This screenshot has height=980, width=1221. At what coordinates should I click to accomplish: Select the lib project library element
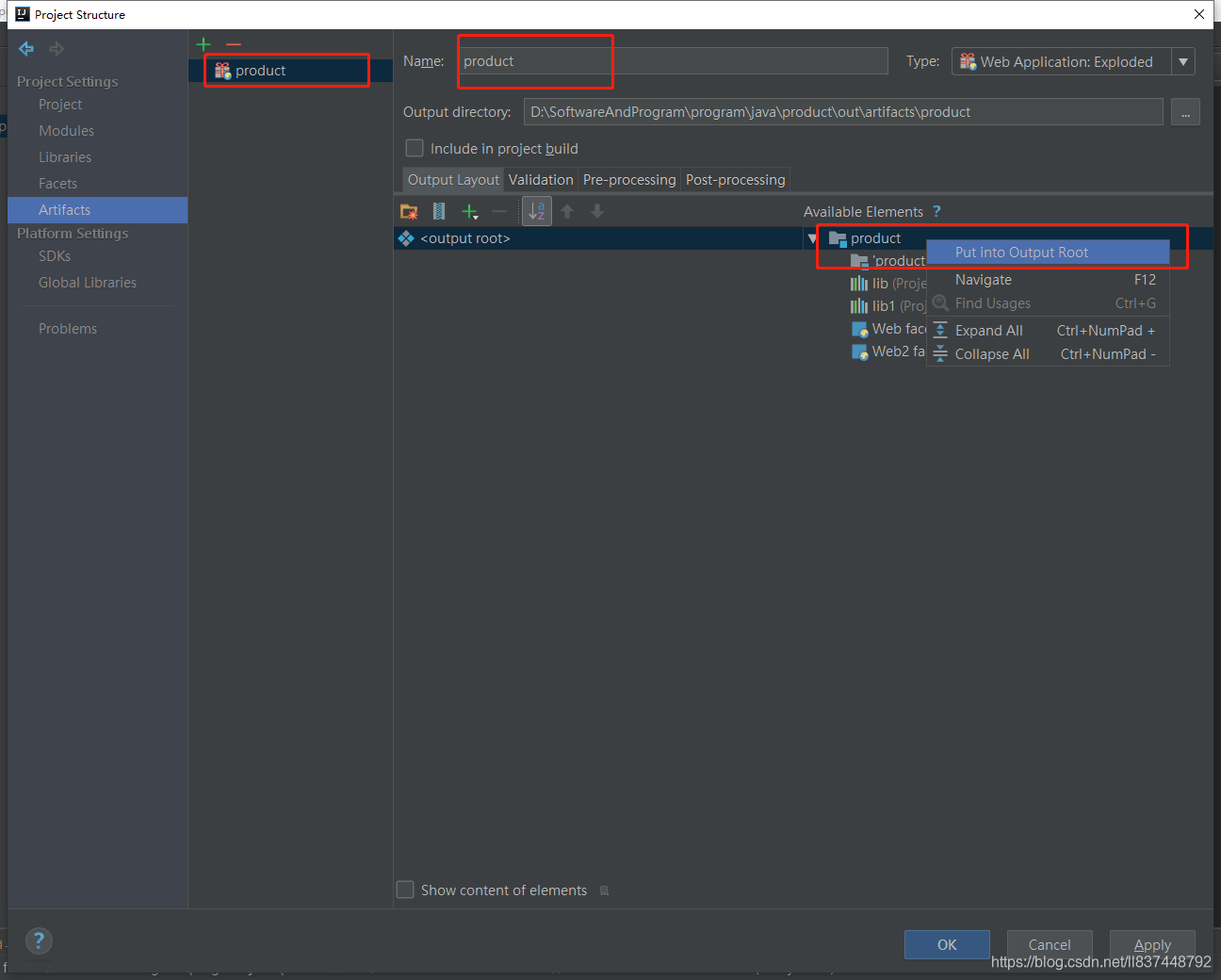click(x=888, y=284)
